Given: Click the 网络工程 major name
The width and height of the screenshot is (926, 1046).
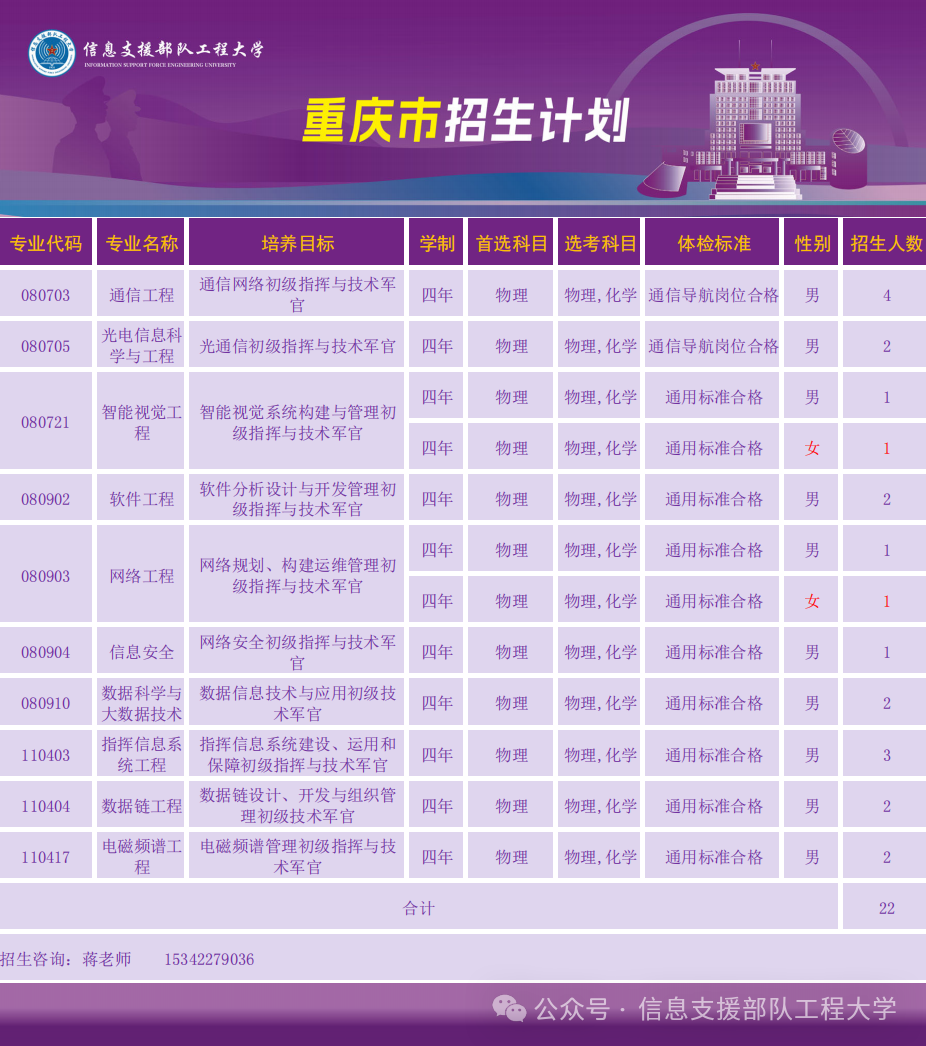Looking at the screenshot, I should point(141,576).
